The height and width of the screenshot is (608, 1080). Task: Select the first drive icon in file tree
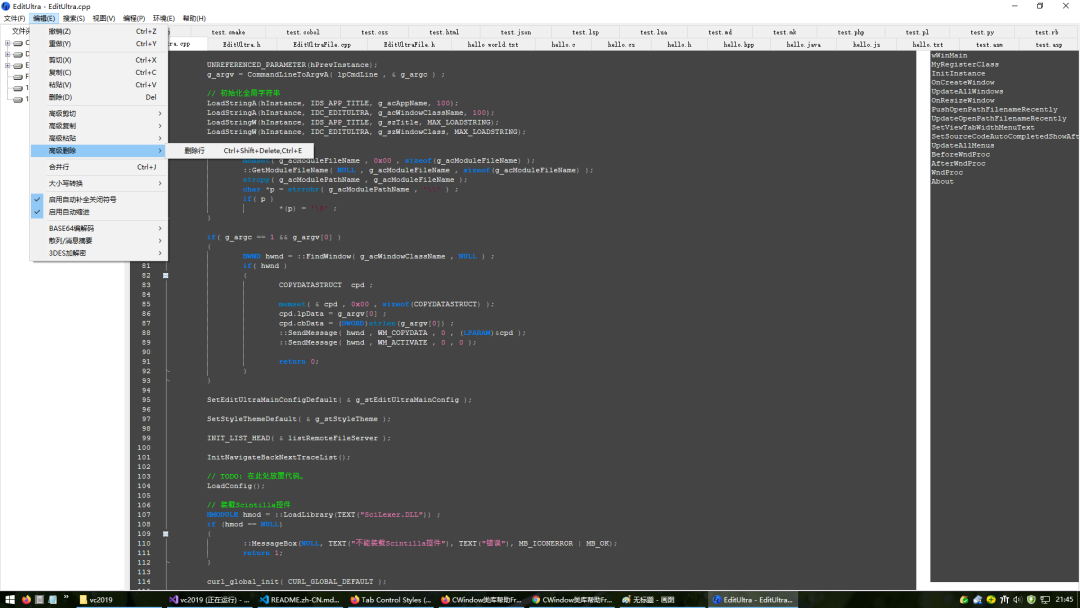click(17, 43)
